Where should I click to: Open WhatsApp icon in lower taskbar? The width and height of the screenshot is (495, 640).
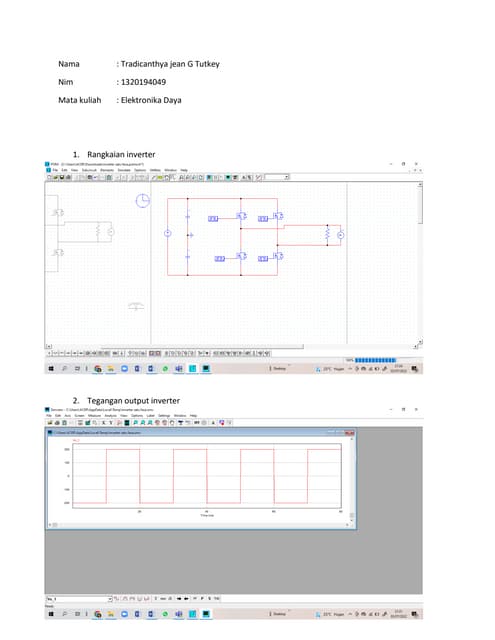(165, 614)
